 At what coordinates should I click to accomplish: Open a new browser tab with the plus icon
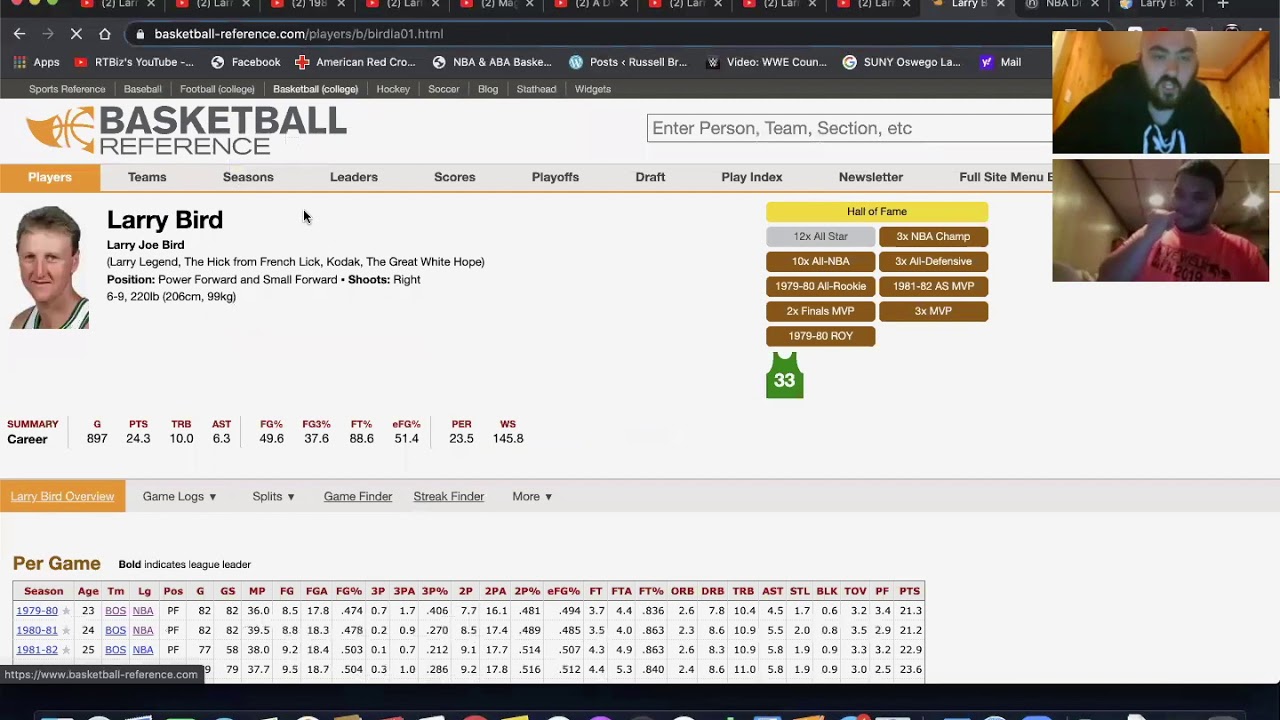1222,5
